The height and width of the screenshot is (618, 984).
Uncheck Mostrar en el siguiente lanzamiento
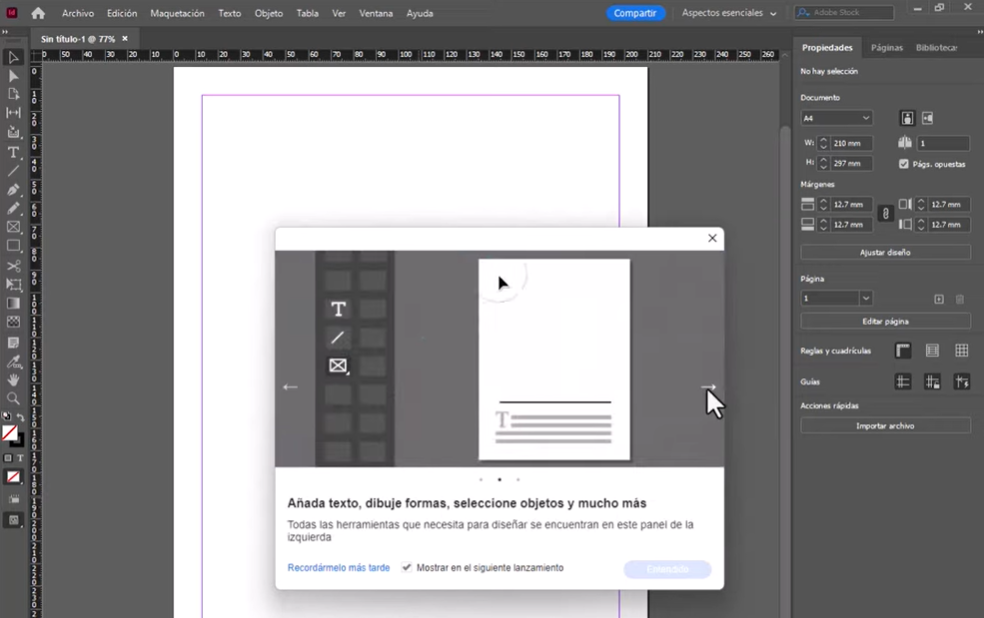pos(407,567)
